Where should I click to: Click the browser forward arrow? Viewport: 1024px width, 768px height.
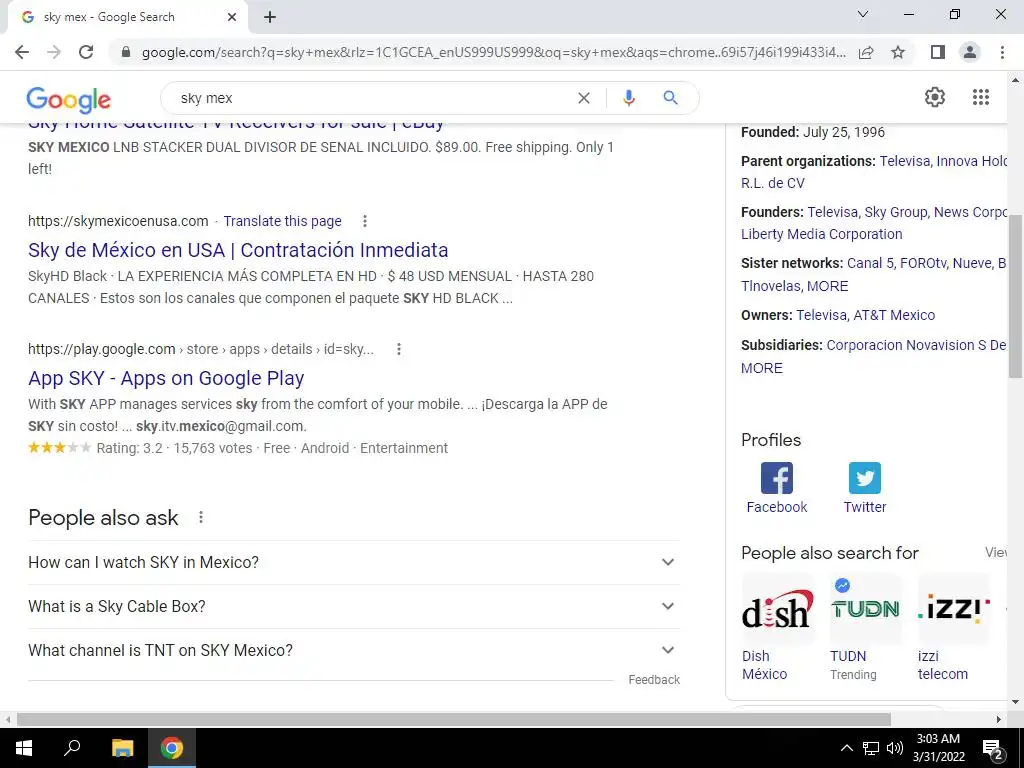pos(54,52)
